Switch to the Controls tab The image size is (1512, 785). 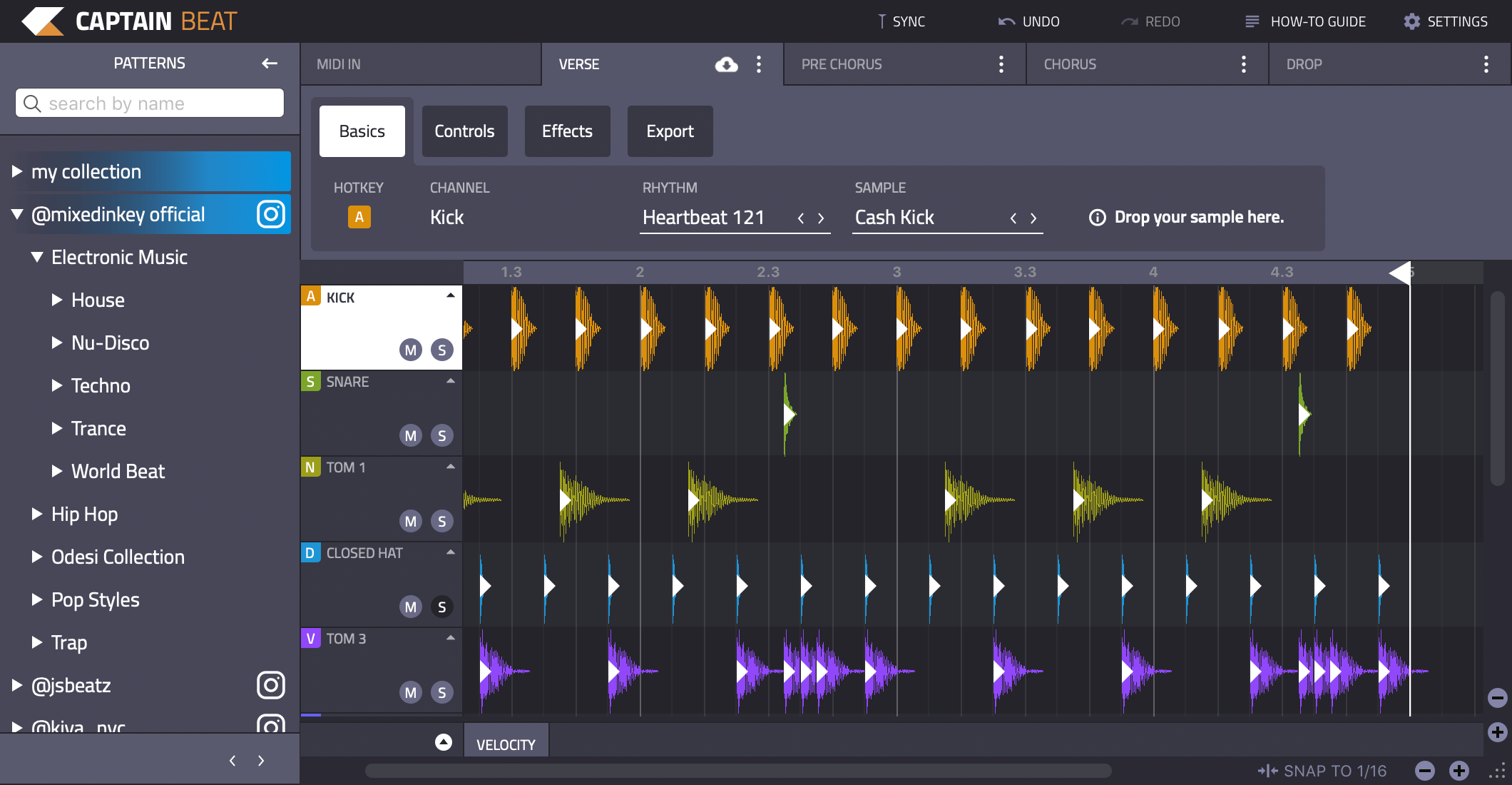(x=464, y=130)
